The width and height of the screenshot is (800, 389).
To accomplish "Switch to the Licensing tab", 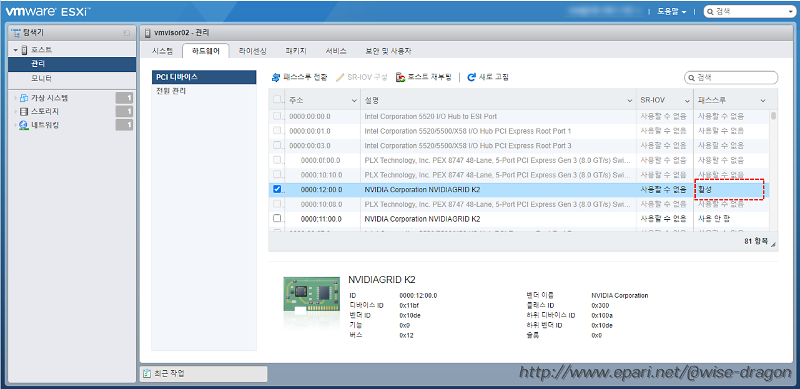I will [x=253, y=51].
